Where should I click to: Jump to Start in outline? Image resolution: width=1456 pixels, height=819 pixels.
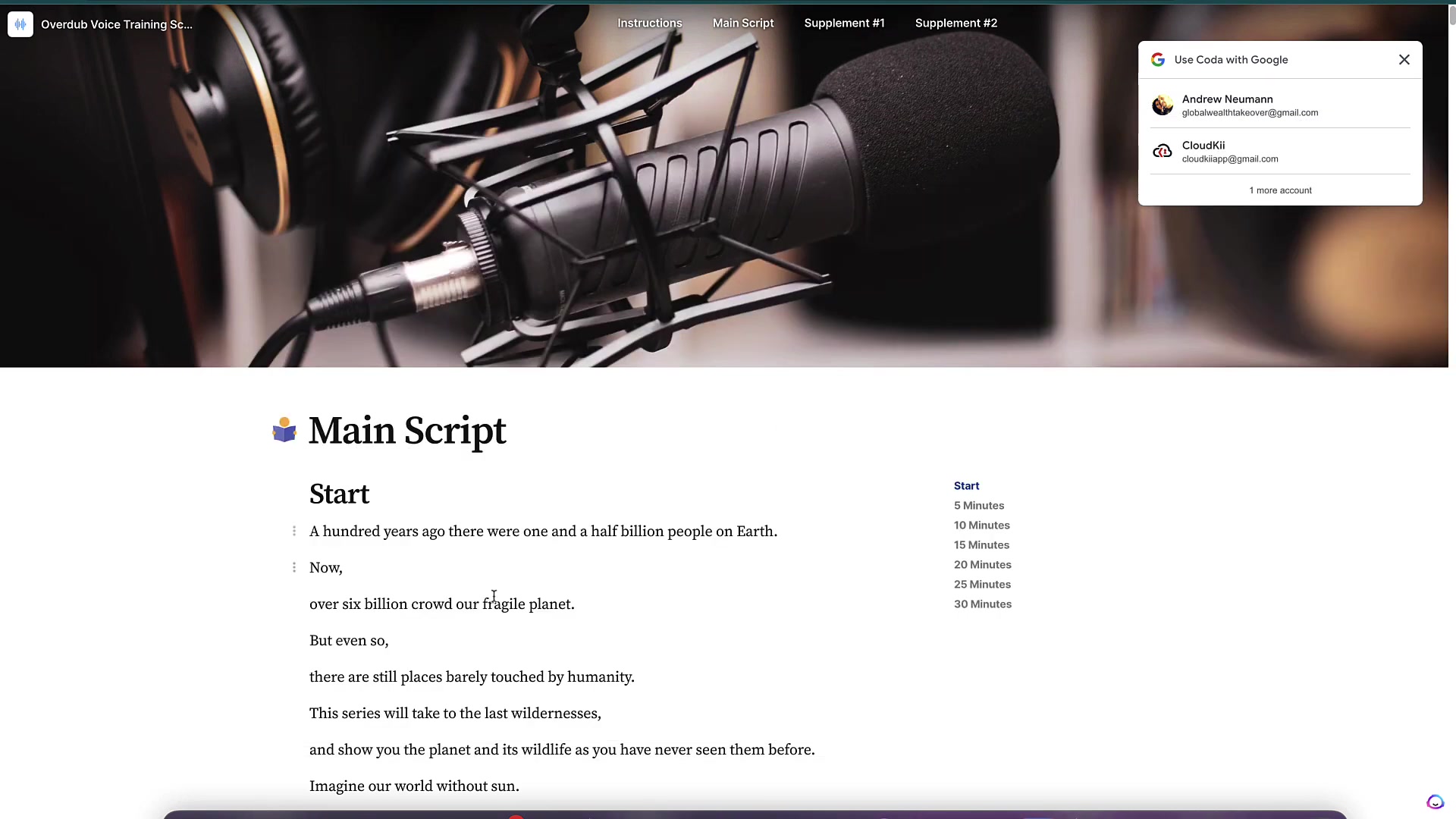coord(966,486)
